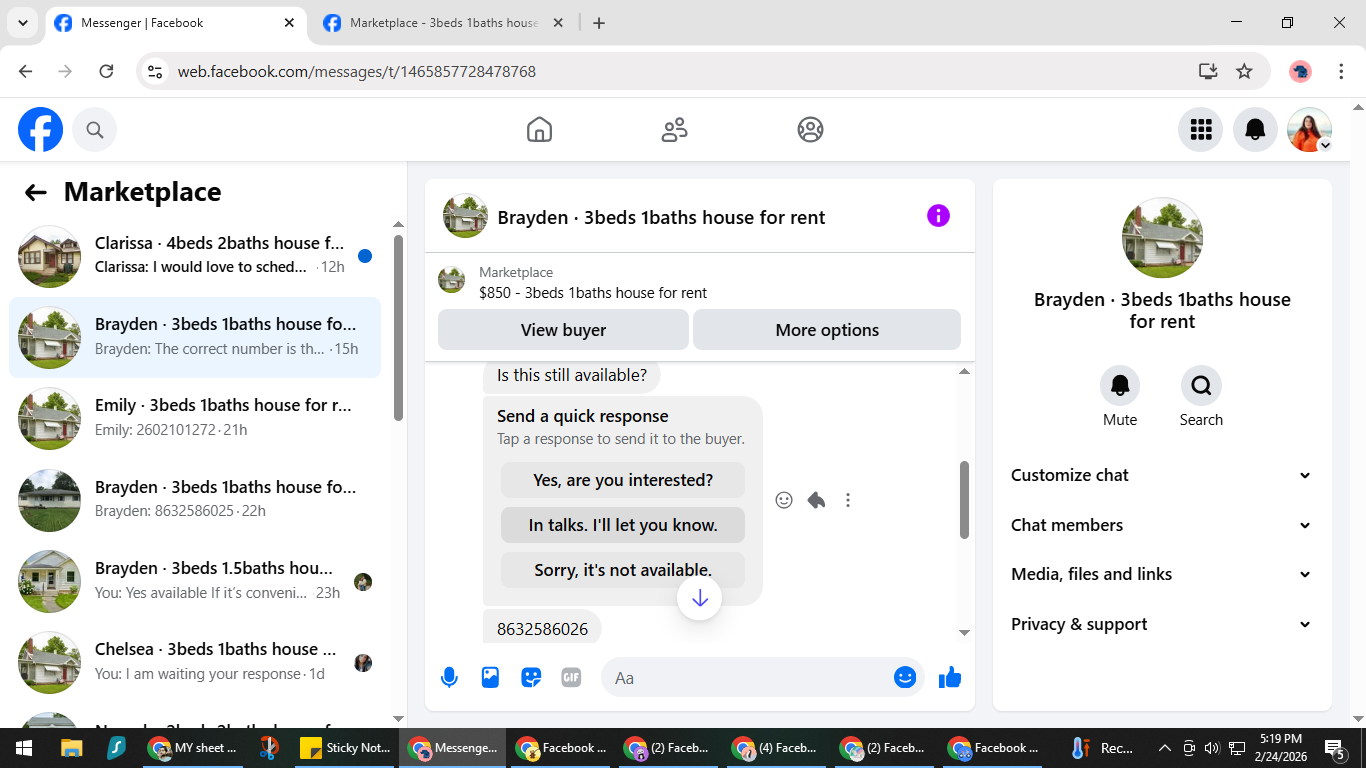1366x768 pixels.
Task: Click the '$850 - 3beds 1baths house for rent' listing
Action: pyautogui.click(x=593, y=293)
